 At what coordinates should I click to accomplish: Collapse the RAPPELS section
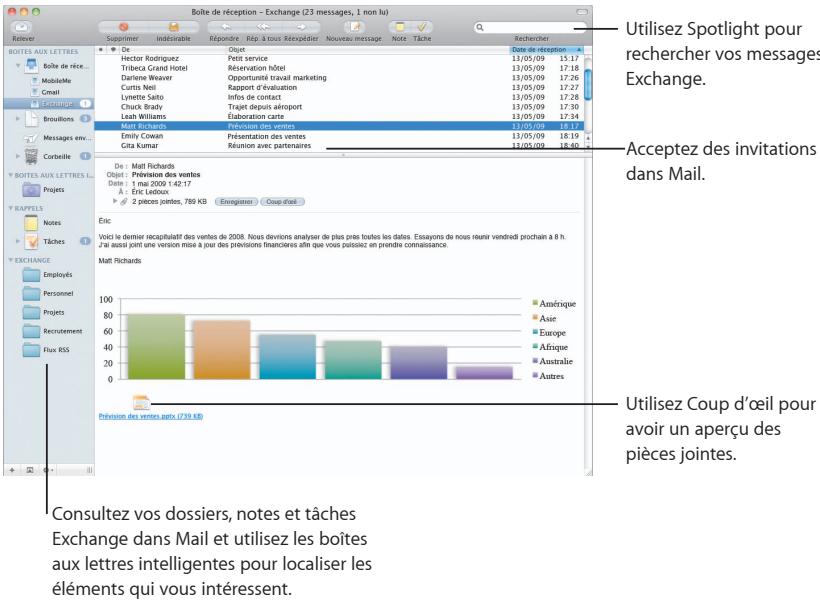point(10,208)
